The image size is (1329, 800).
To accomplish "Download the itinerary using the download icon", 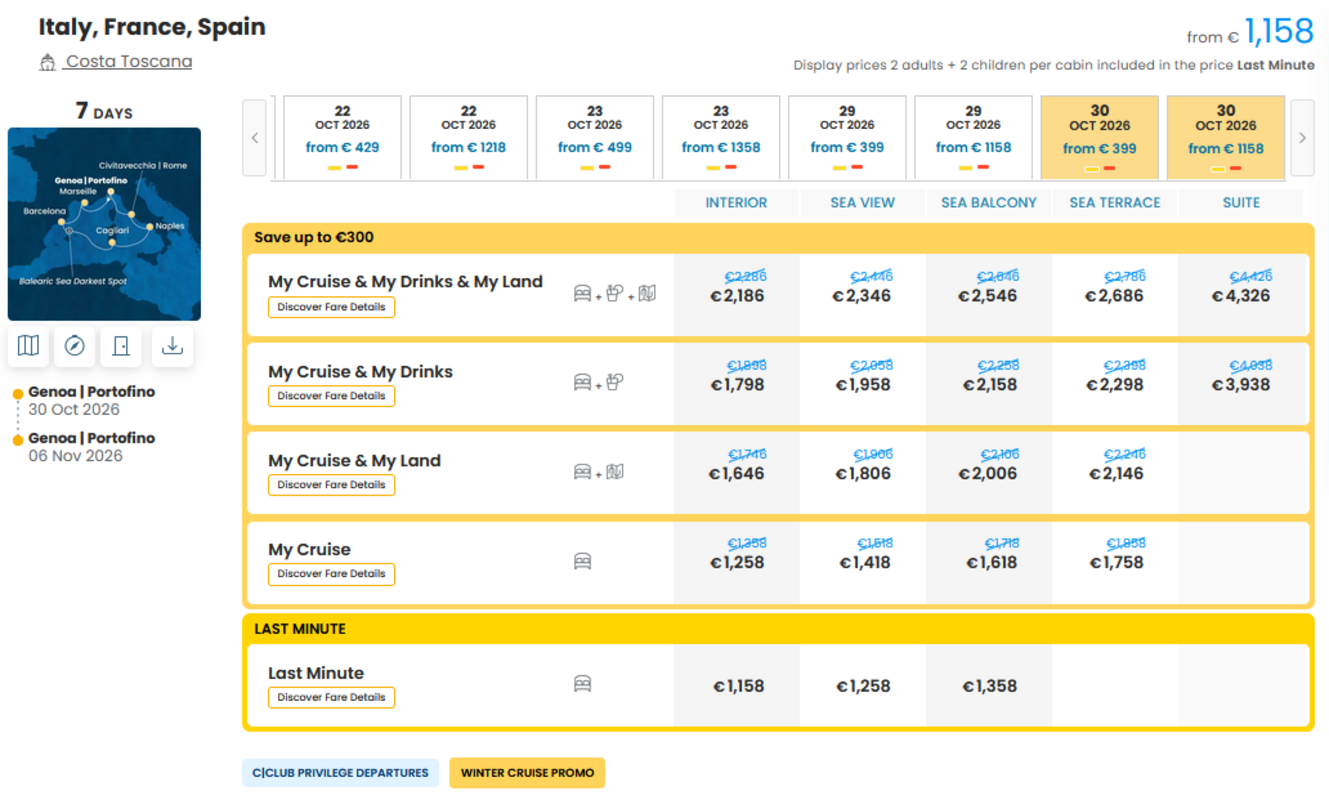I will (172, 346).
